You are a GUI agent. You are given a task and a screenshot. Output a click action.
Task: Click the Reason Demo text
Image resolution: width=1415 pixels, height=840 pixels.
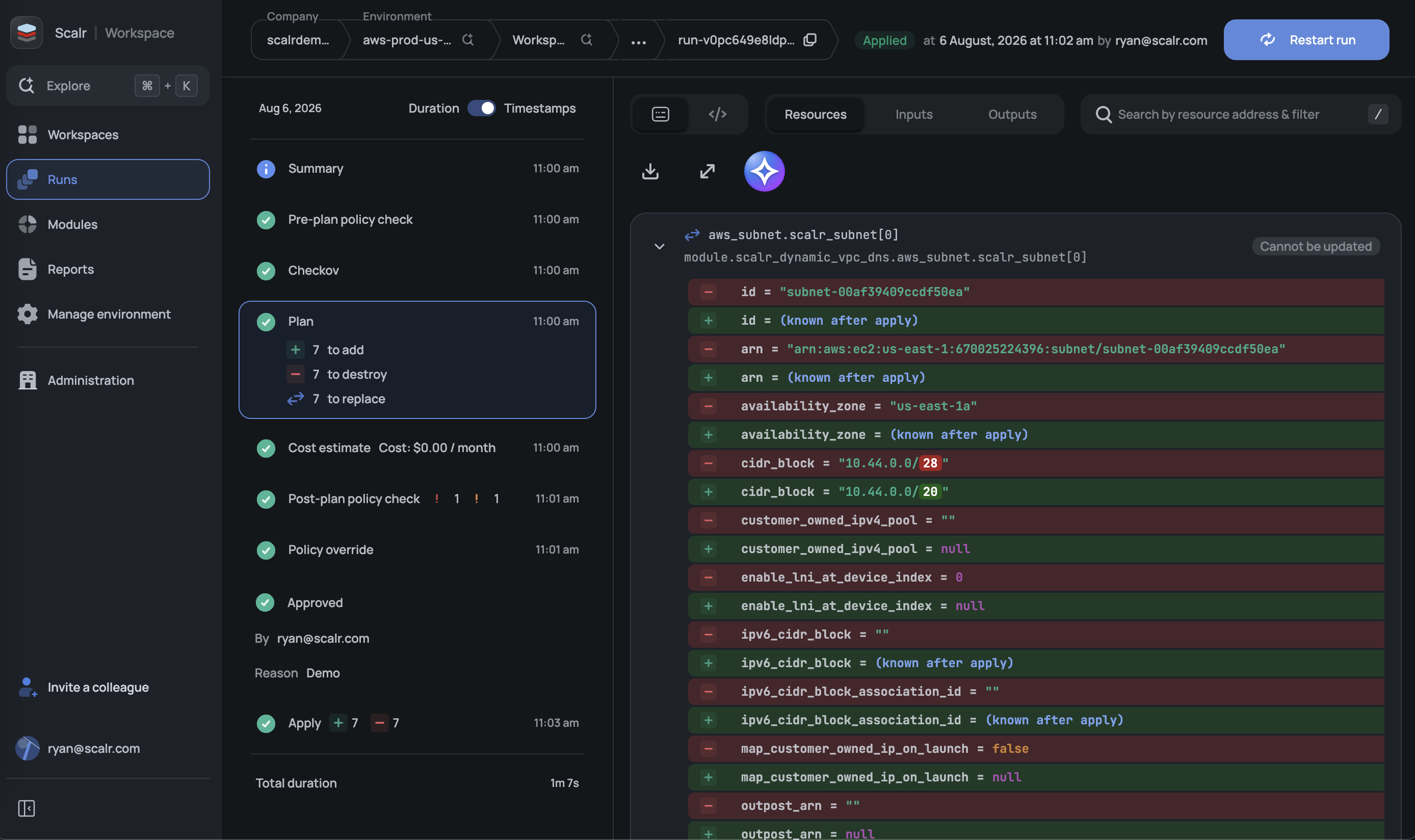297,673
